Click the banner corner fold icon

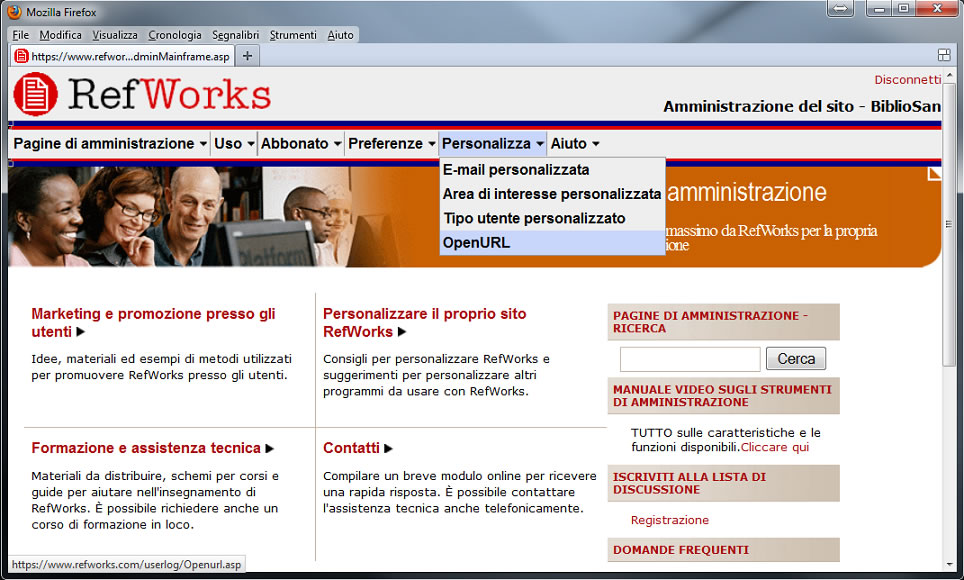[934, 173]
